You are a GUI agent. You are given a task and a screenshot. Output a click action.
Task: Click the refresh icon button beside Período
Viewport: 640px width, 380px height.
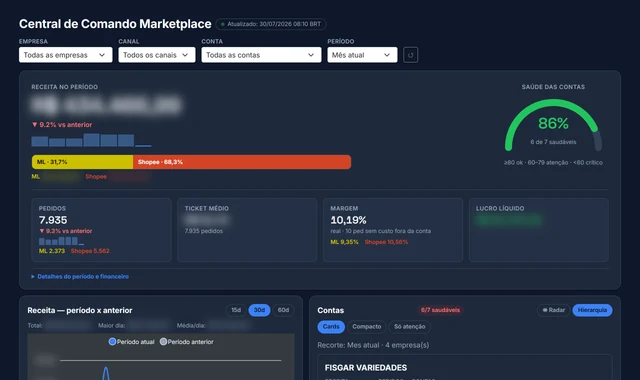410,55
